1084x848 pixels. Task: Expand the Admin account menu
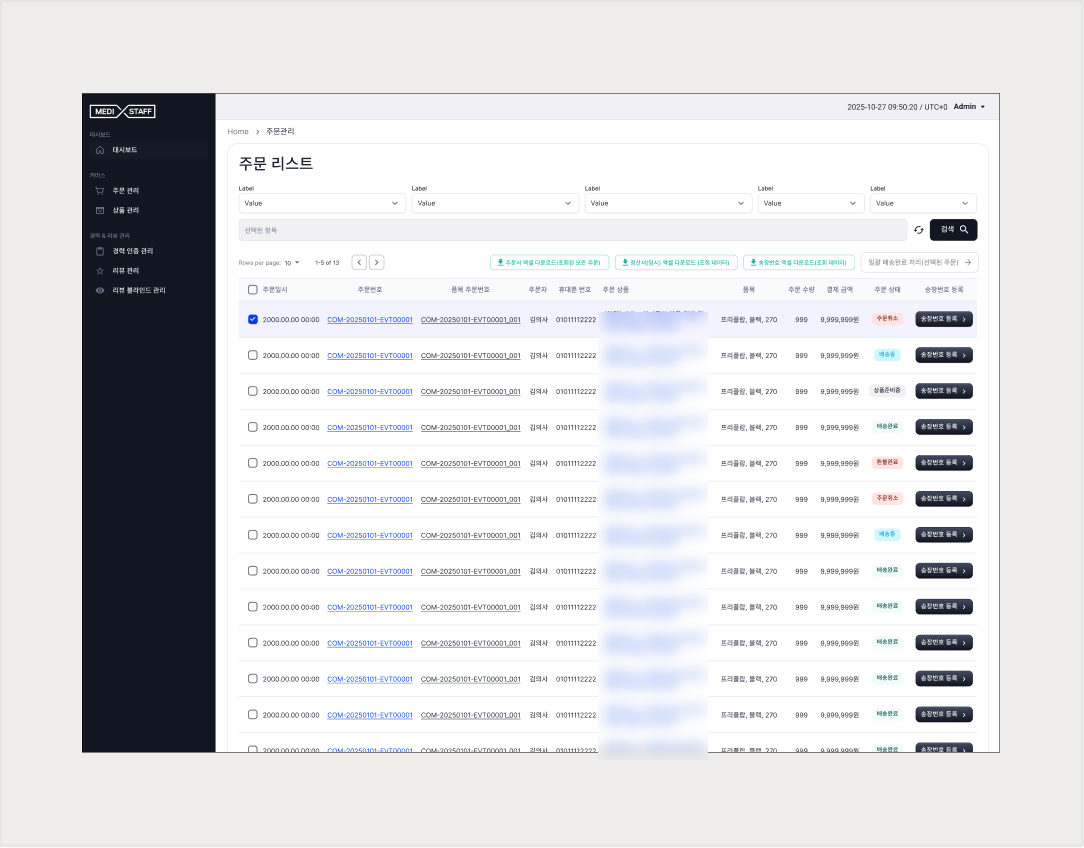(x=969, y=107)
